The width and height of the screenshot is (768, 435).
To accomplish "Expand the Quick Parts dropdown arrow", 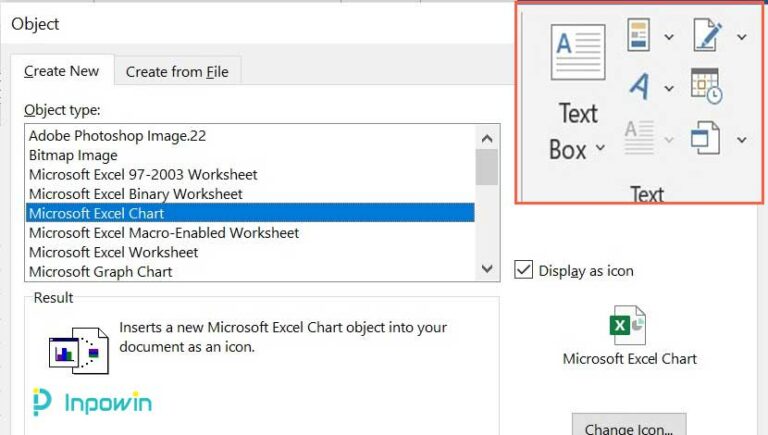I will click(x=669, y=37).
